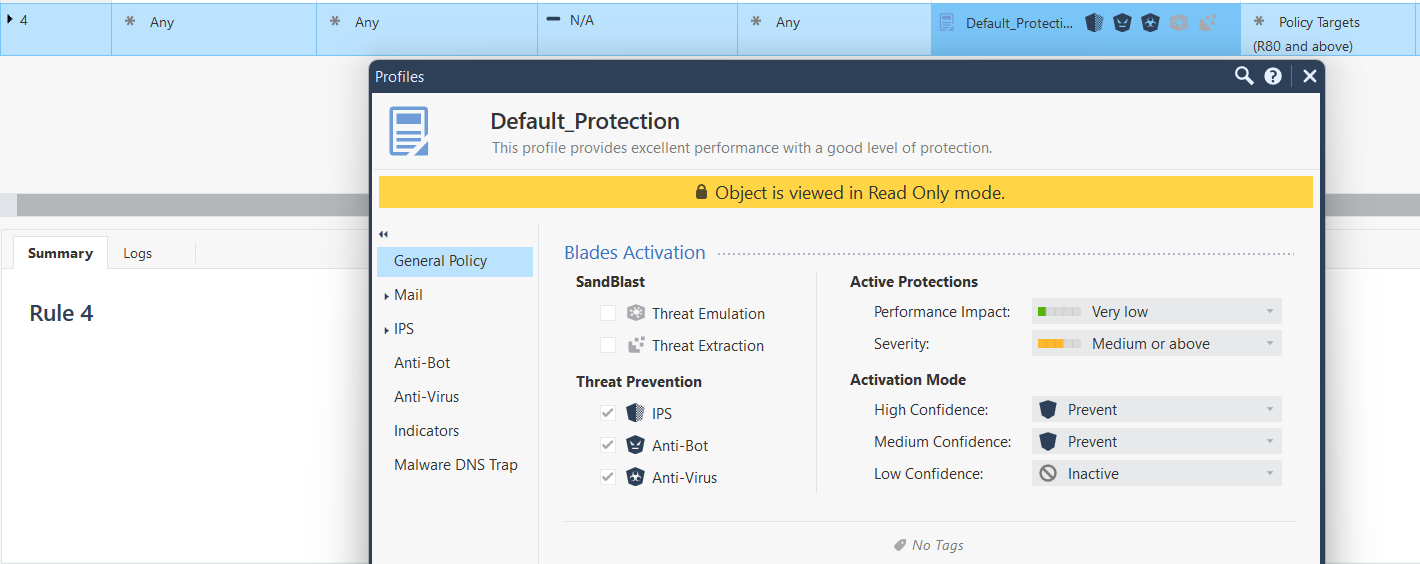
Task: Click the Blades Activation section title
Action: pyautogui.click(x=635, y=253)
